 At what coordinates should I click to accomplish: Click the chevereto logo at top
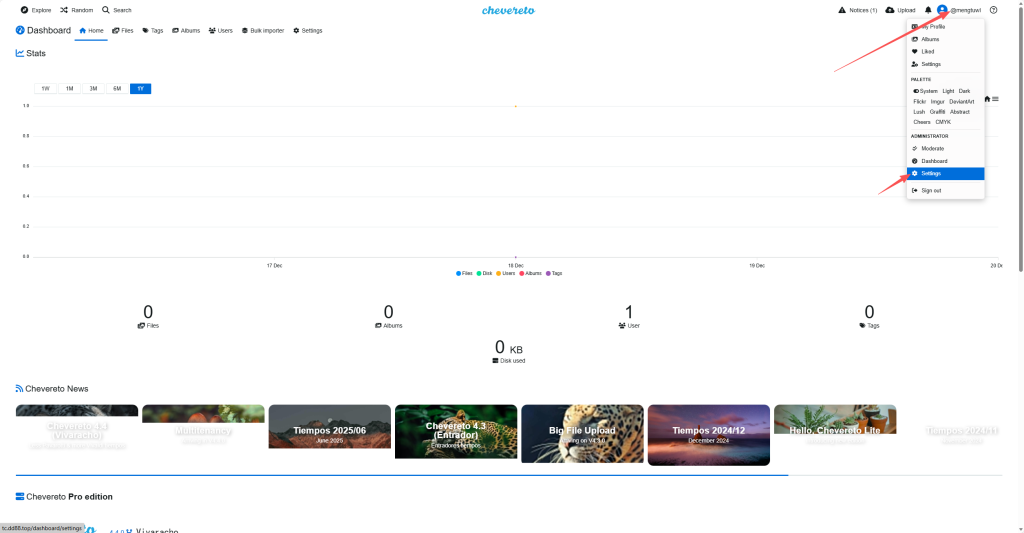pyautogui.click(x=508, y=10)
